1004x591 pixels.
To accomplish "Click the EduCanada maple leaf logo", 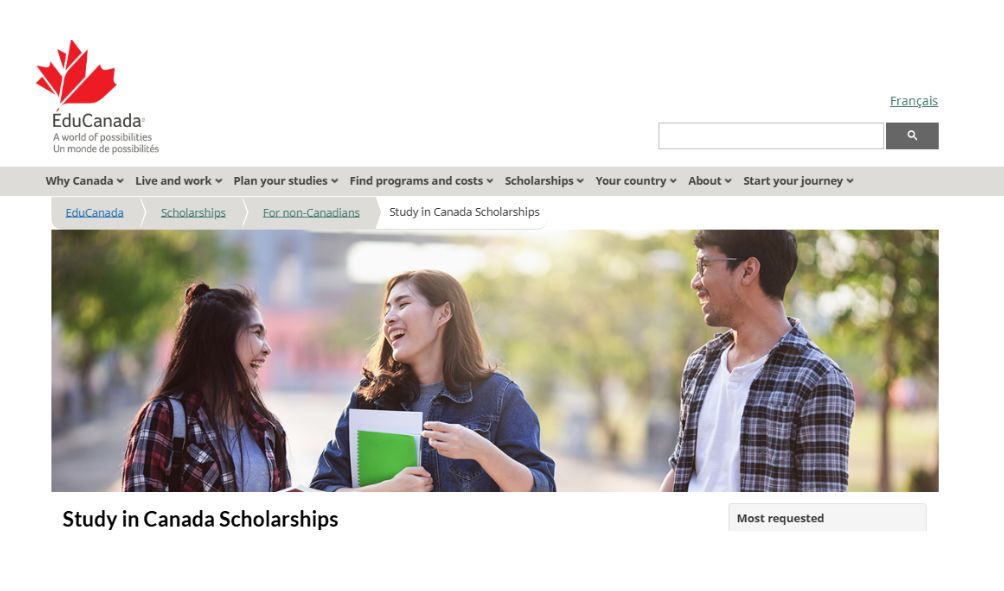I will point(76,72).
